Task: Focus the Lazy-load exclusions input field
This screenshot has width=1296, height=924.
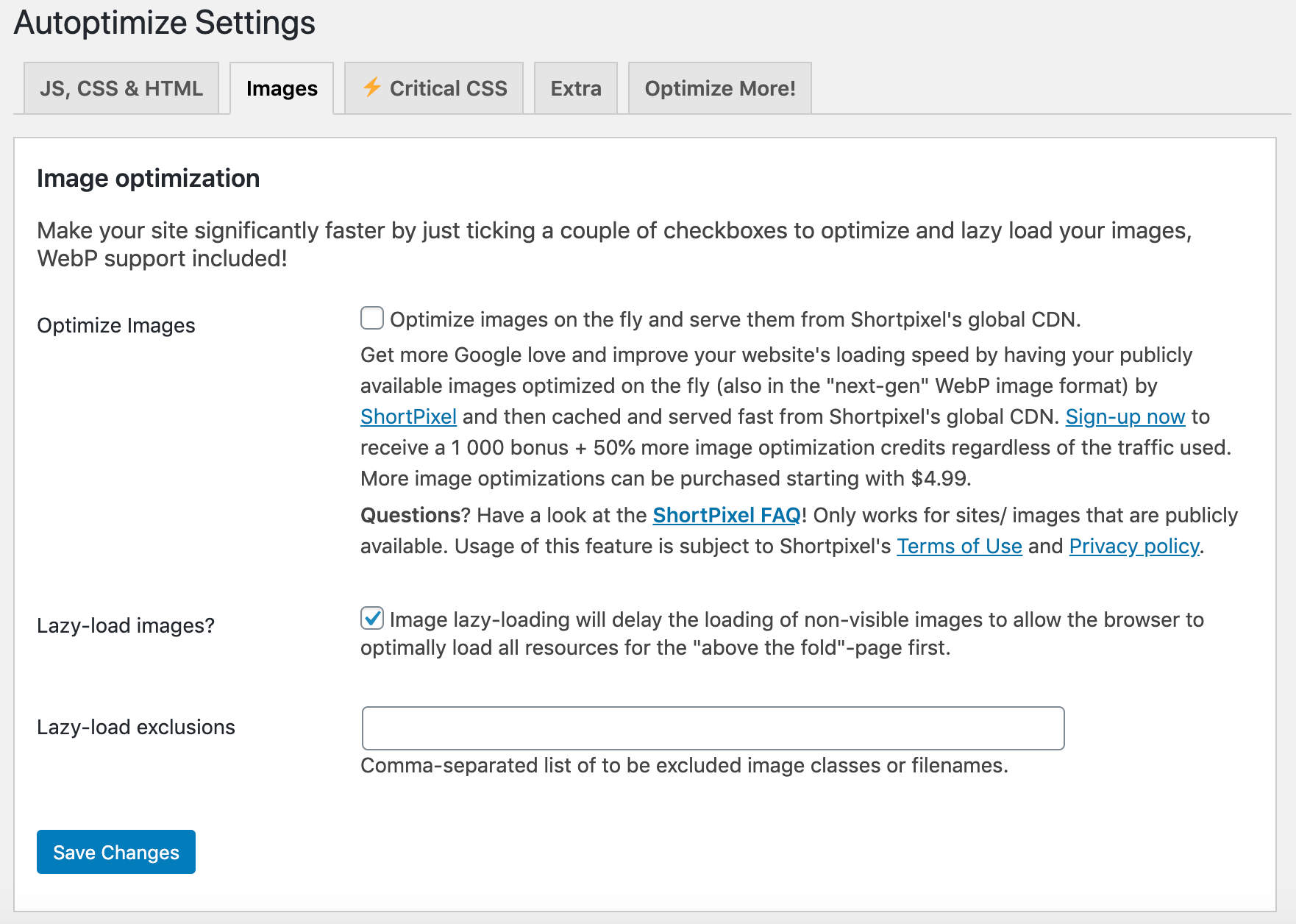Action: [712, 728]
